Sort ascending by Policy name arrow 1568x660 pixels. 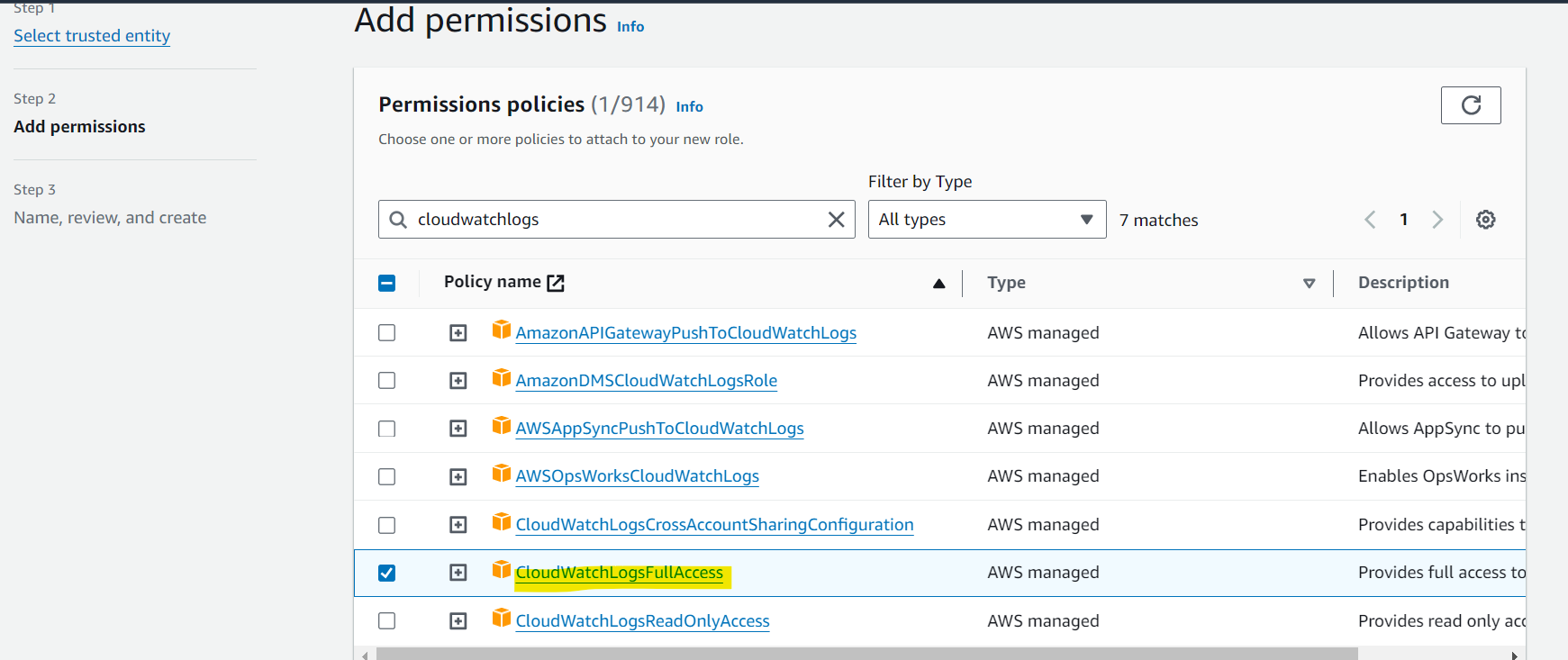click(939, 284)
